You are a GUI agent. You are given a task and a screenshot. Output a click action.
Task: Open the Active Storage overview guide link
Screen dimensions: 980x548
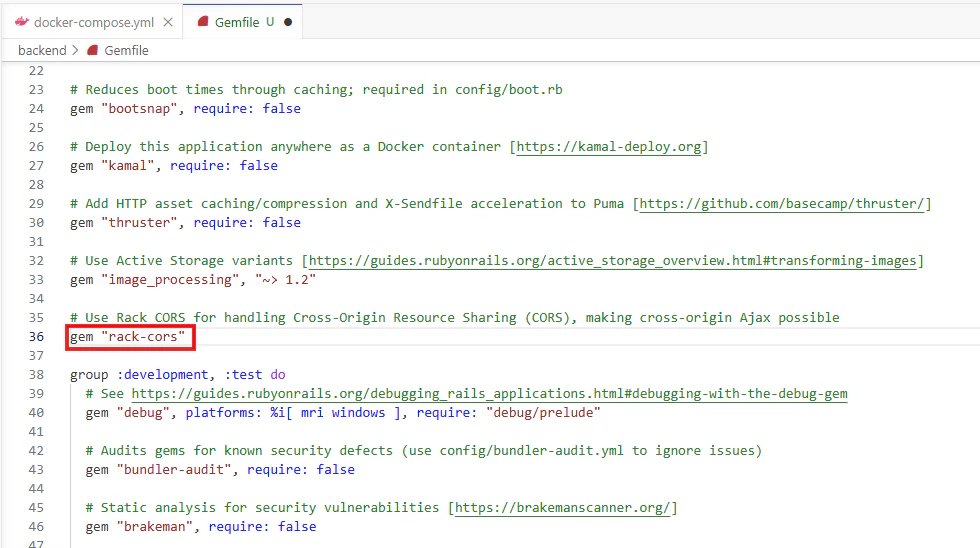point(612,261)
